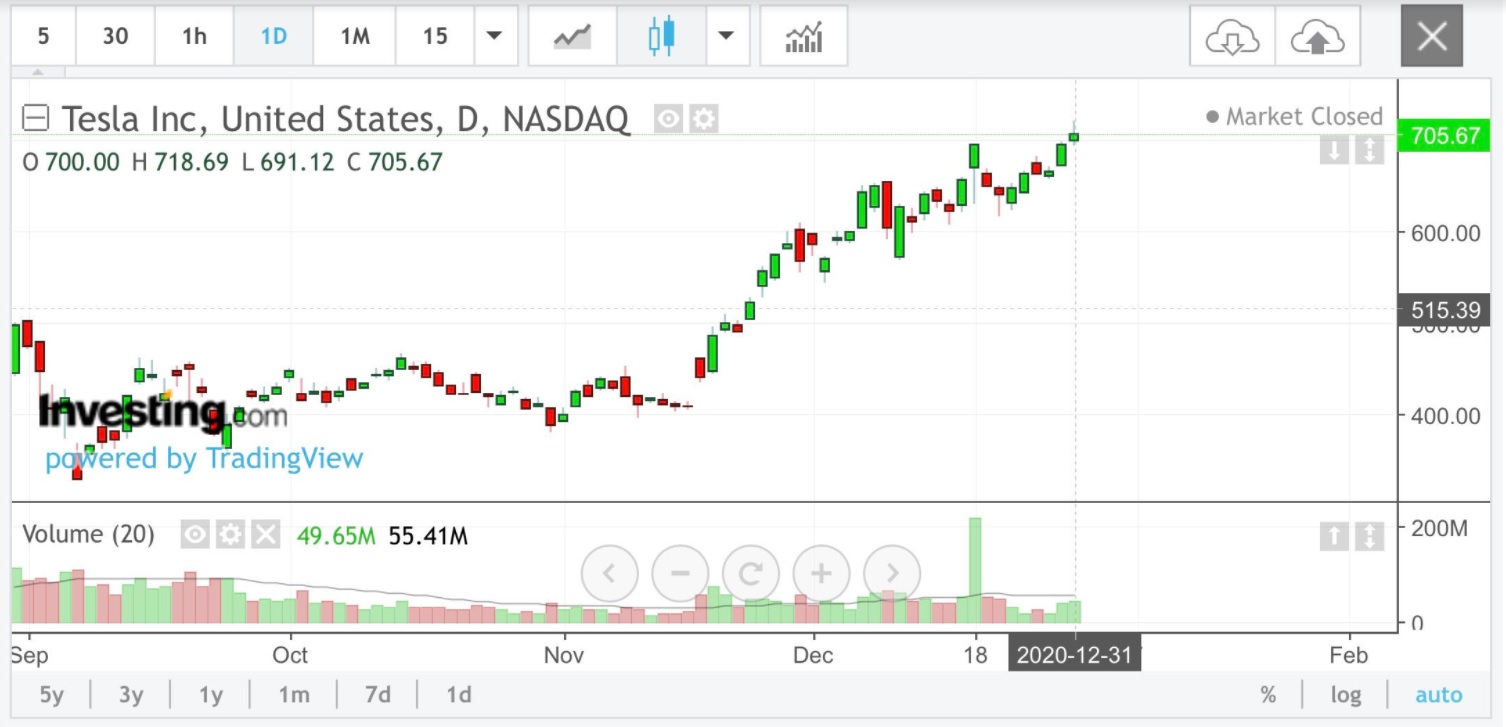This screenshot has width=1506, height=727.
Task: Switch to line chart style
Action: (x=572, y=36)
